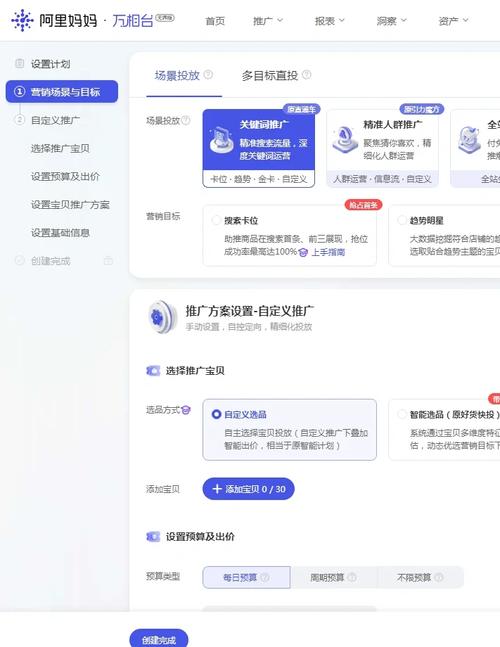This screenshot has height=647, width=500.
Task: Expand the 洞察 navigation dropdown
Action: point(391,20)
